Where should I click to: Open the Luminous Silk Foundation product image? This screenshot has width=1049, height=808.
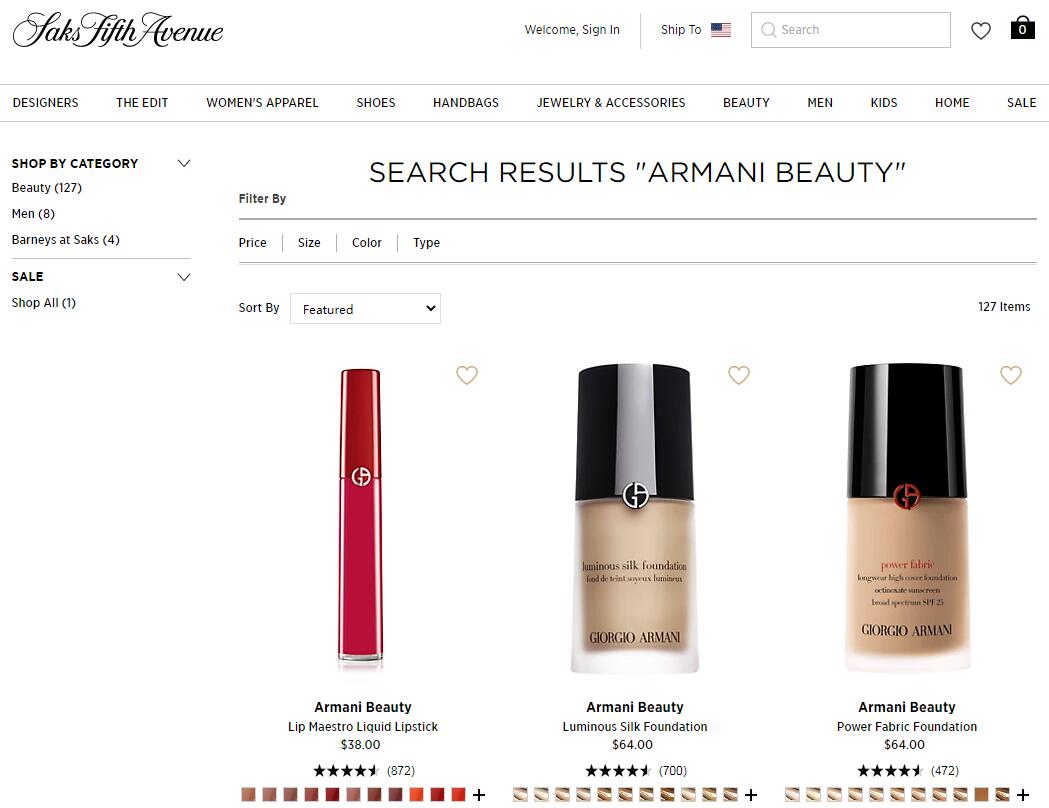pyautogui.click(x=634, y=518)
